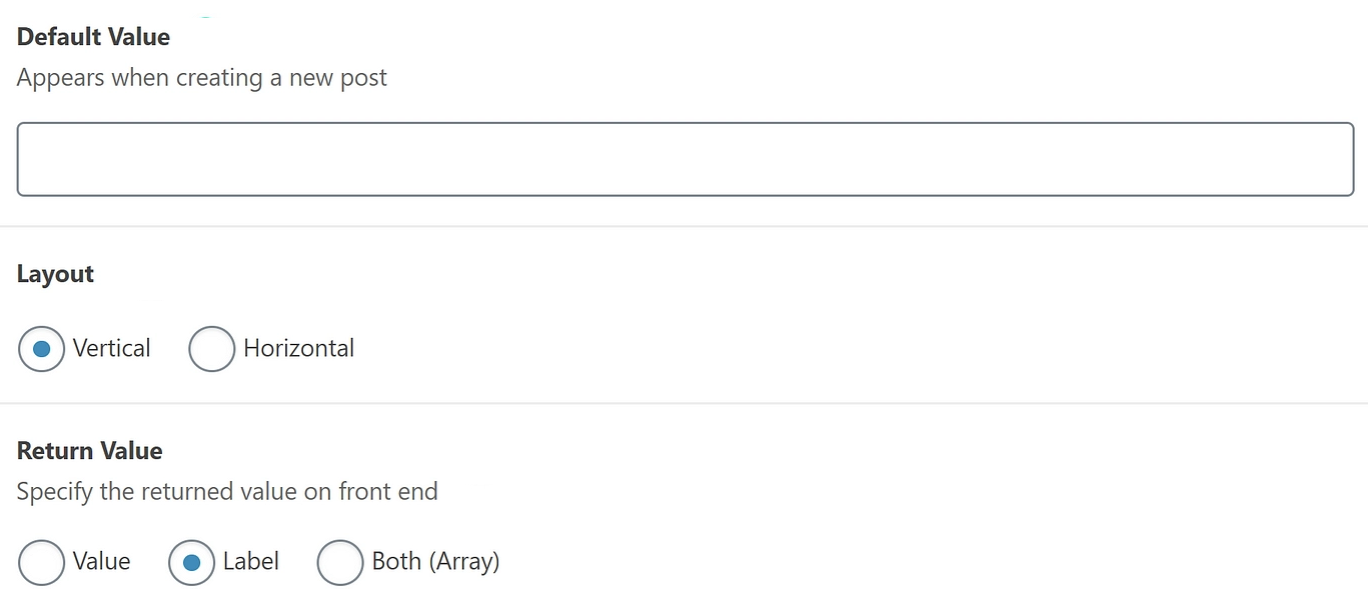Enable the Both (Array) radio button

pyautogui.click(x=340, y=562)
